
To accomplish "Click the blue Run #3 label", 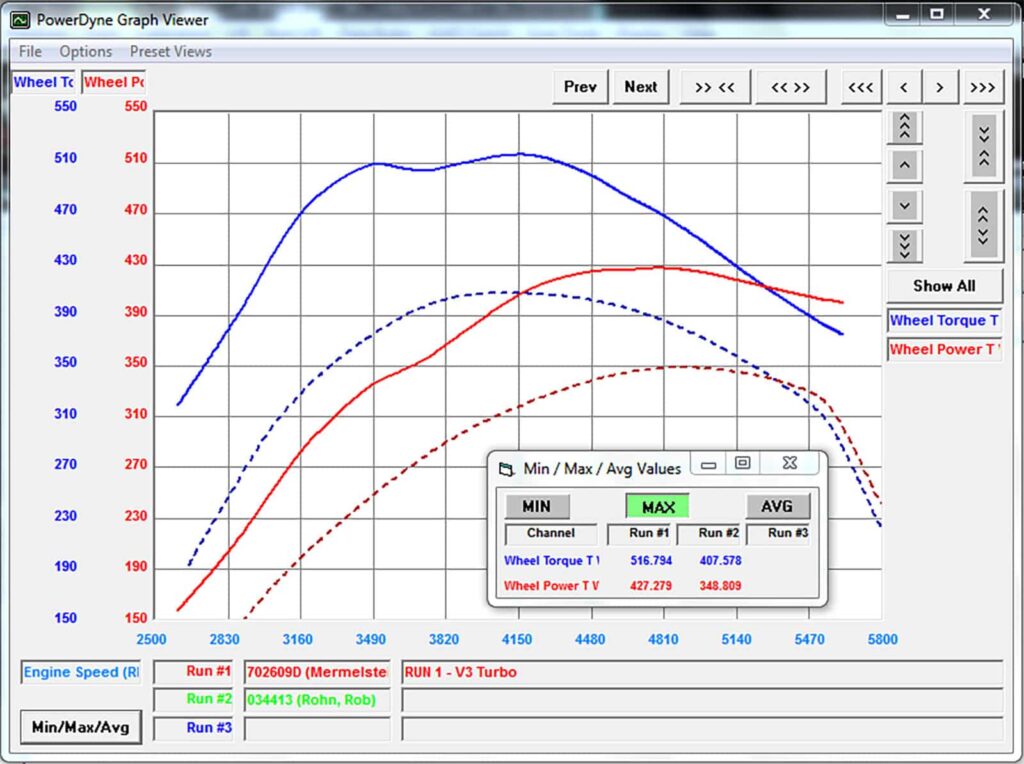I will tap(193, 728).
